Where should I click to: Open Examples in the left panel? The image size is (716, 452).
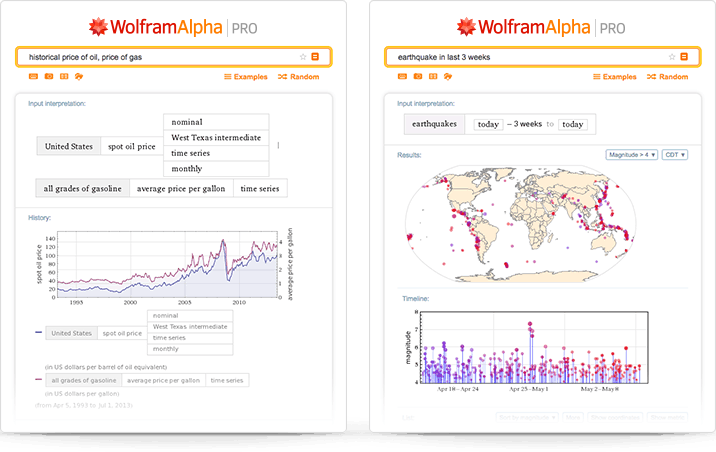245,76
